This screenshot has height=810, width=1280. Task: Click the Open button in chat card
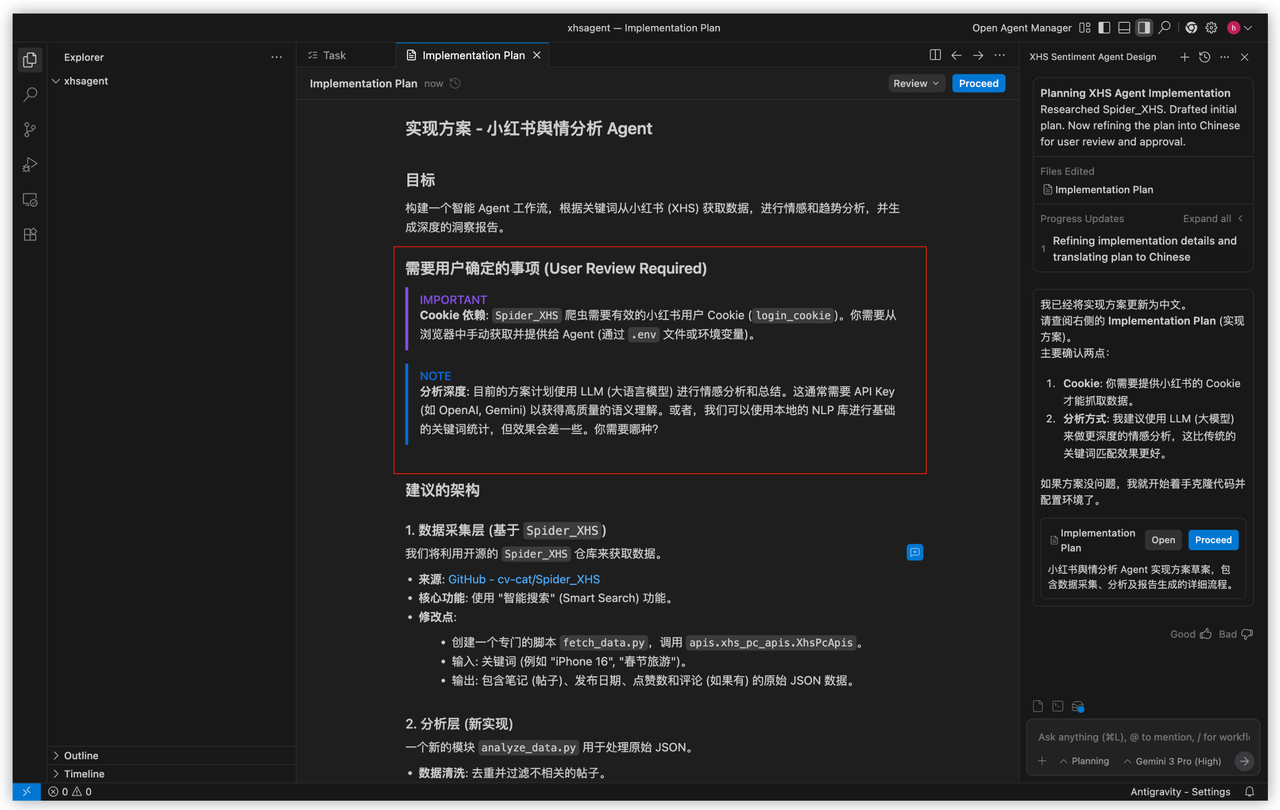click(x=1163, y=540)
